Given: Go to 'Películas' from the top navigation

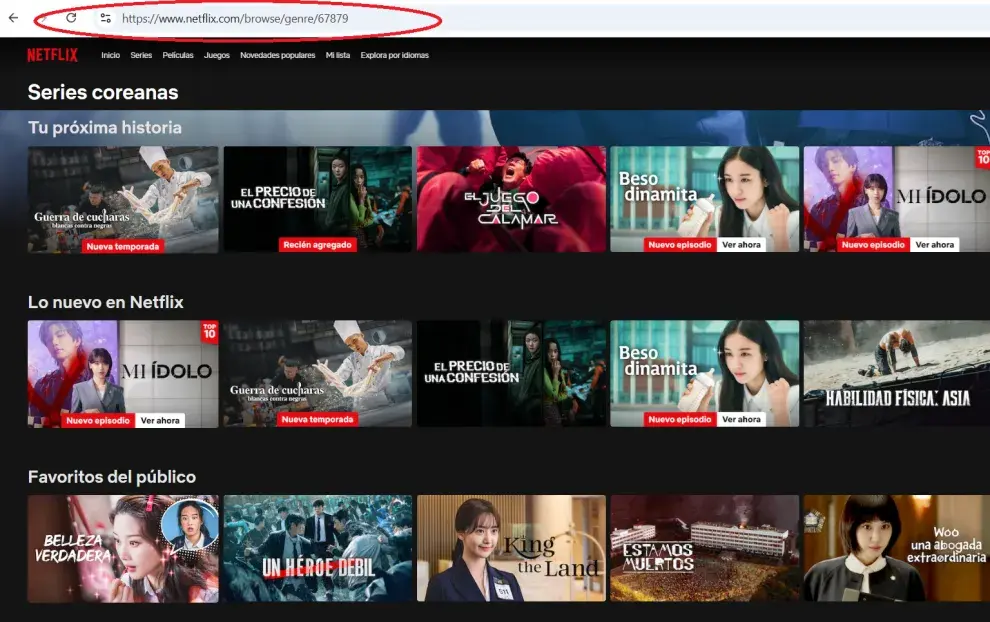Looking at the screenshot, I should (177, 55).
